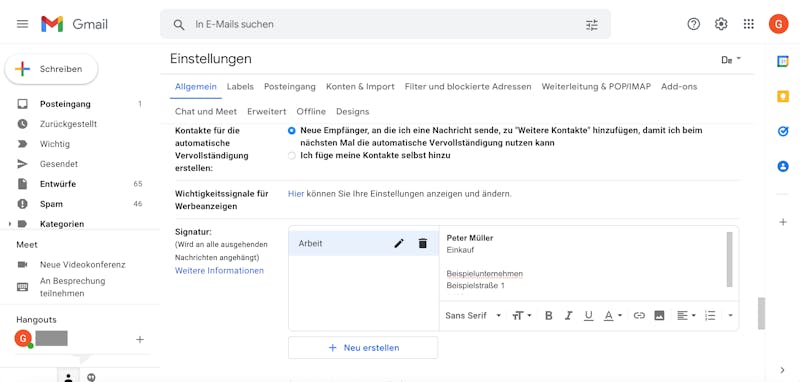The width and height of the screenshot is (800, 382).
Task: Delete the Arbeit signature with trash icon
Action: [x=422, y=243]
